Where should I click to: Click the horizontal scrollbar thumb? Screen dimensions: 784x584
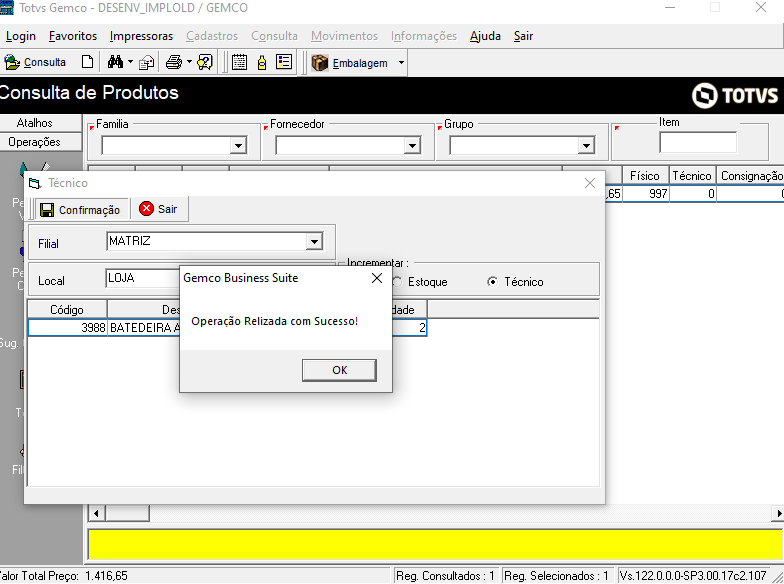click(127, 513)
